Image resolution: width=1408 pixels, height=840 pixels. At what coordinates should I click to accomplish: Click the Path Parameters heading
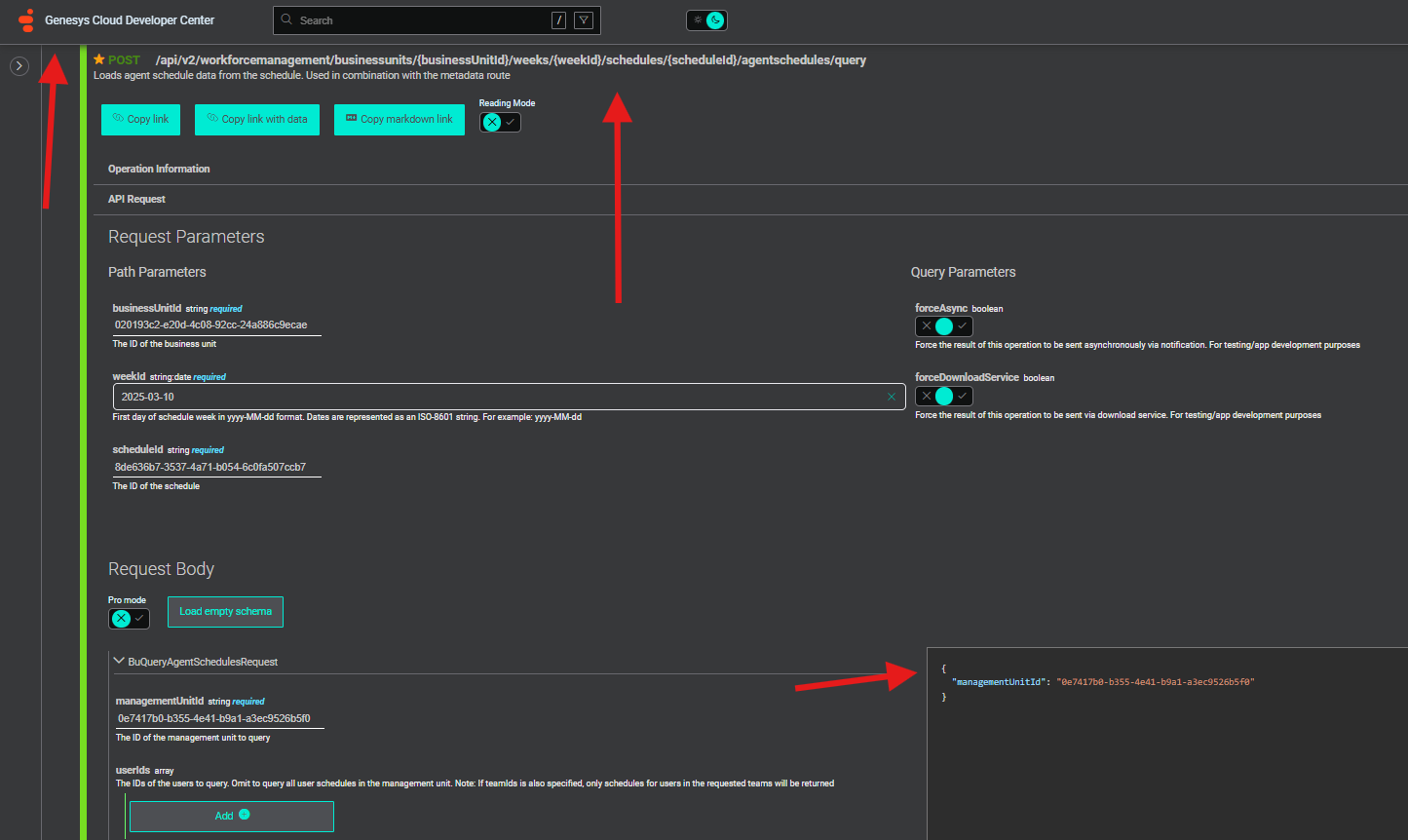157,272
